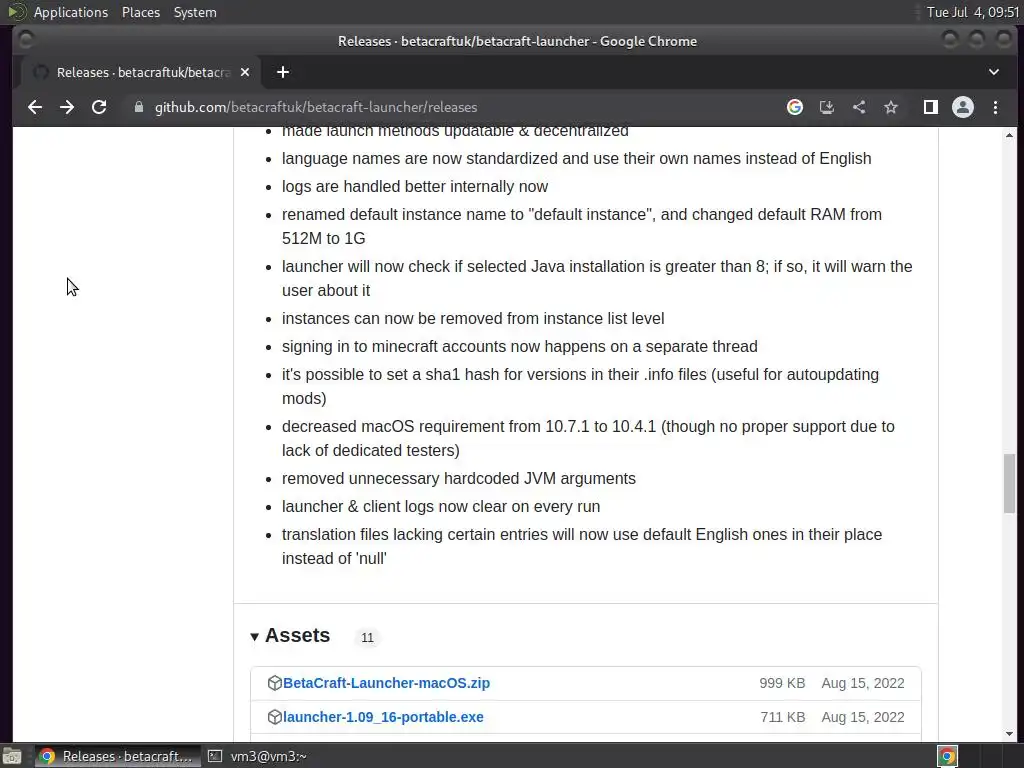Screen dimensions: 1024x768
Task: Click the desktop logo icon in top panel
Action: click(16, 12)
